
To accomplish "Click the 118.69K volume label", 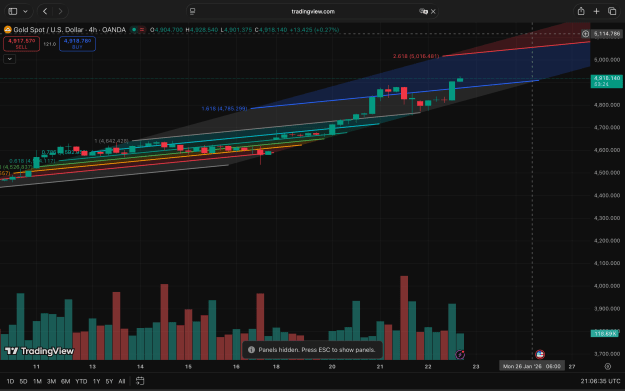I will pyautogui.click(x=605, y=333).
